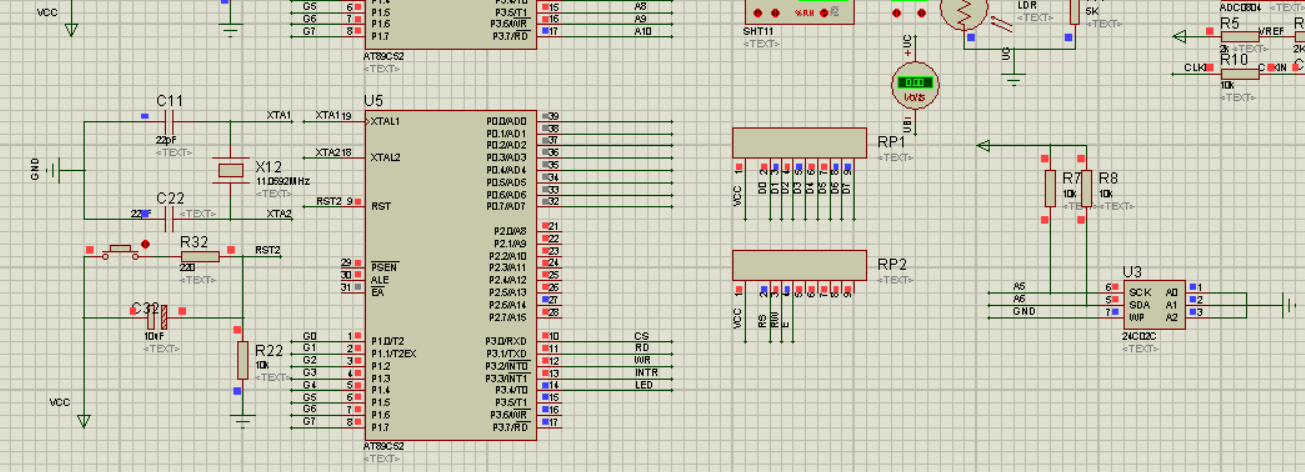Select crystal oscillator X12
Screen dimensions: 1305x472
(231, 170)
